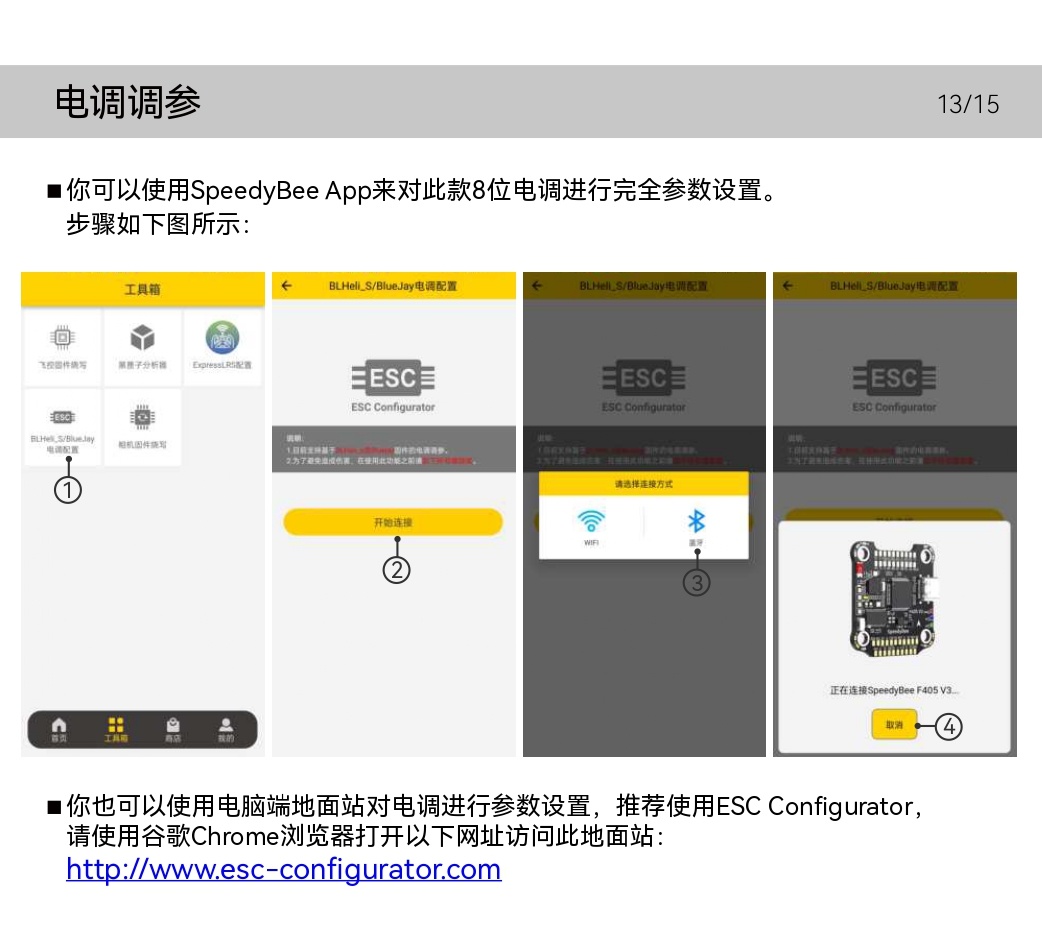Viewport: 1042px width, 939px height.
Task: Select the BLHeli_S/BlueJay 电调配置 ESC icon
Action: (62, 417)
